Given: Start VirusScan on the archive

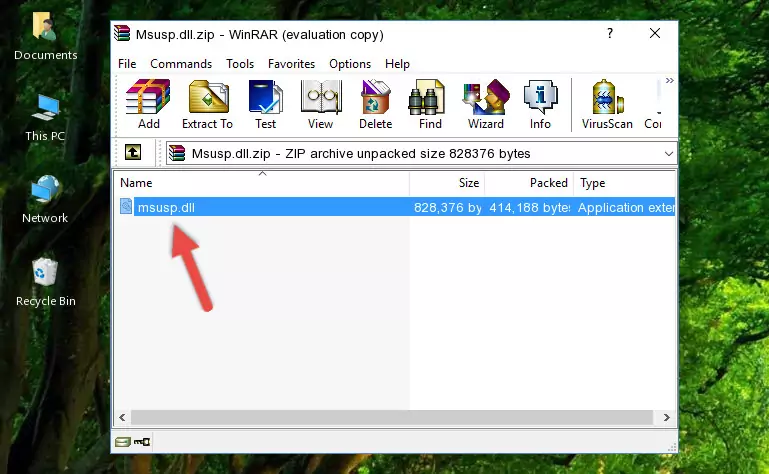Looking at the screenshot, I should pos(607,105).
